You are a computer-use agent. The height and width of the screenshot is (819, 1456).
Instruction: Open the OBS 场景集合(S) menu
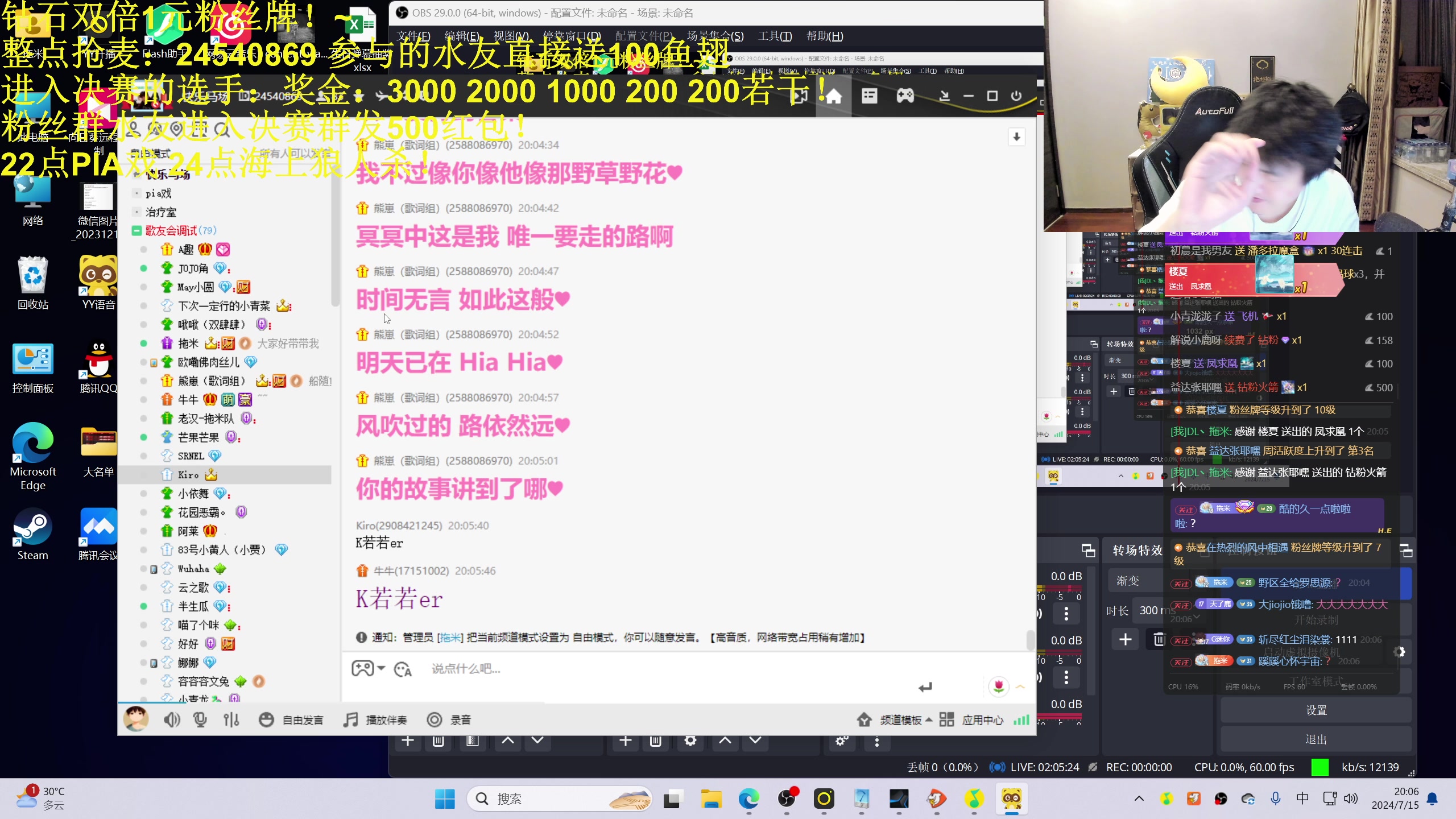(x=715, y=36)
